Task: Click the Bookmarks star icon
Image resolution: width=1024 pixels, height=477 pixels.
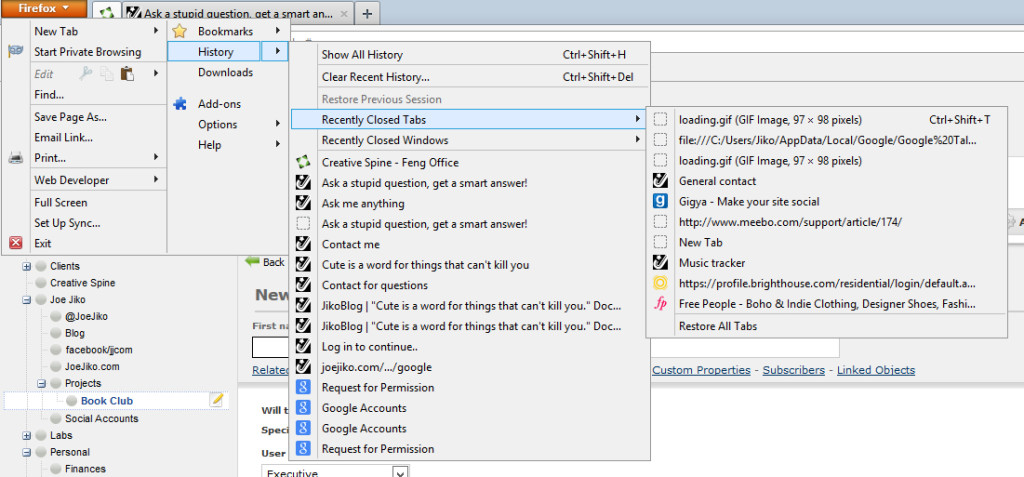Action: [180, 31]
